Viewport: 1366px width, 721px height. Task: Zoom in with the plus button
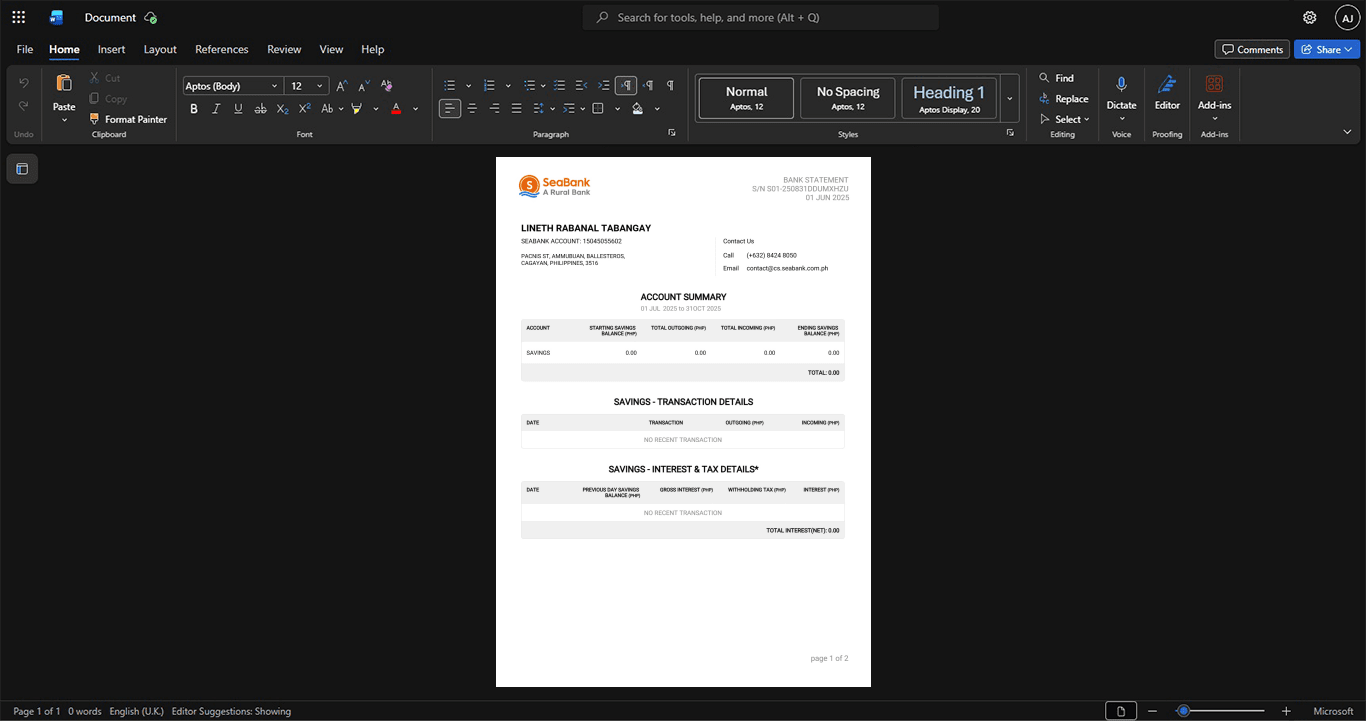click(1286, 711)
